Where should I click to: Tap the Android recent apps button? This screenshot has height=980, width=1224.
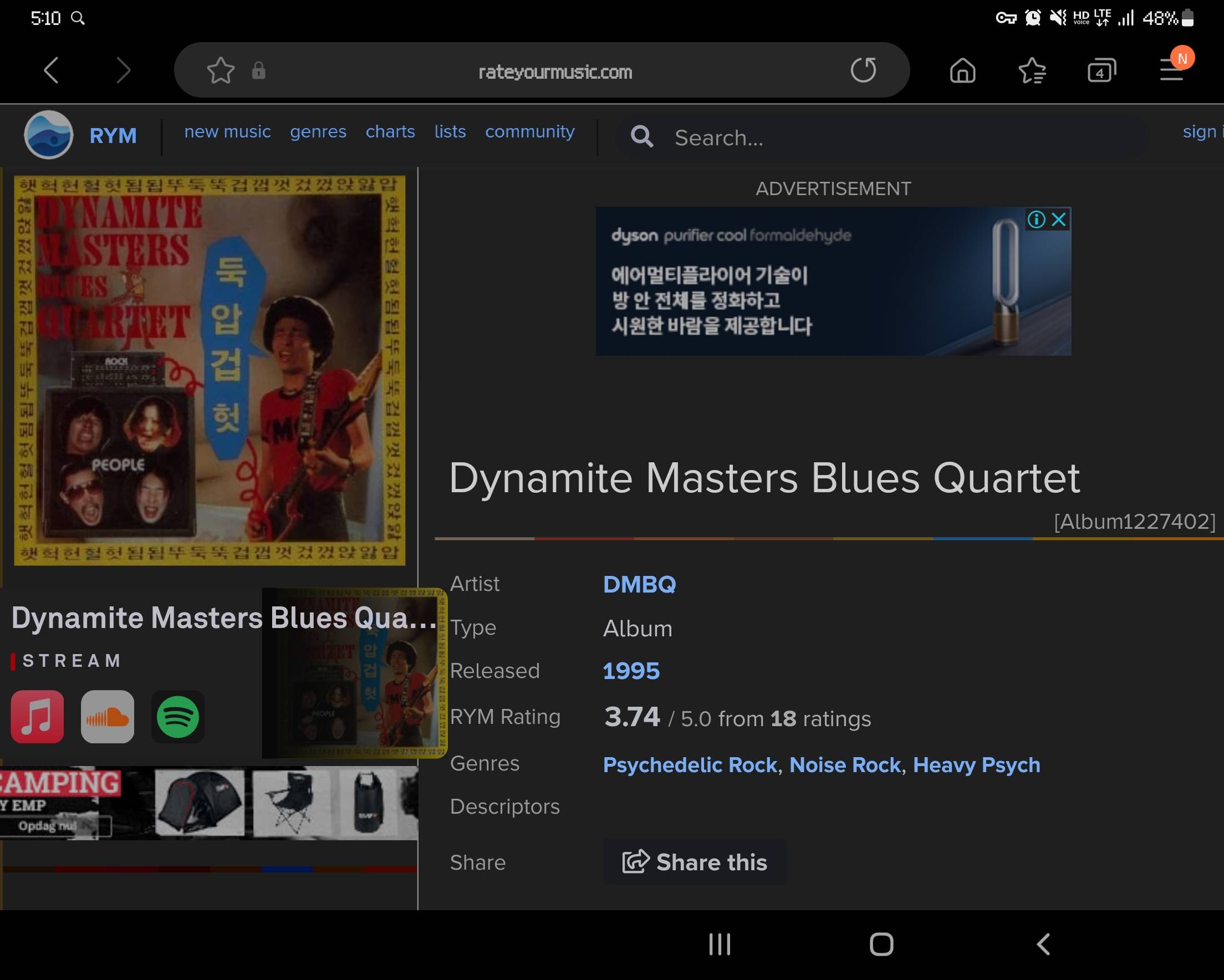720,944
